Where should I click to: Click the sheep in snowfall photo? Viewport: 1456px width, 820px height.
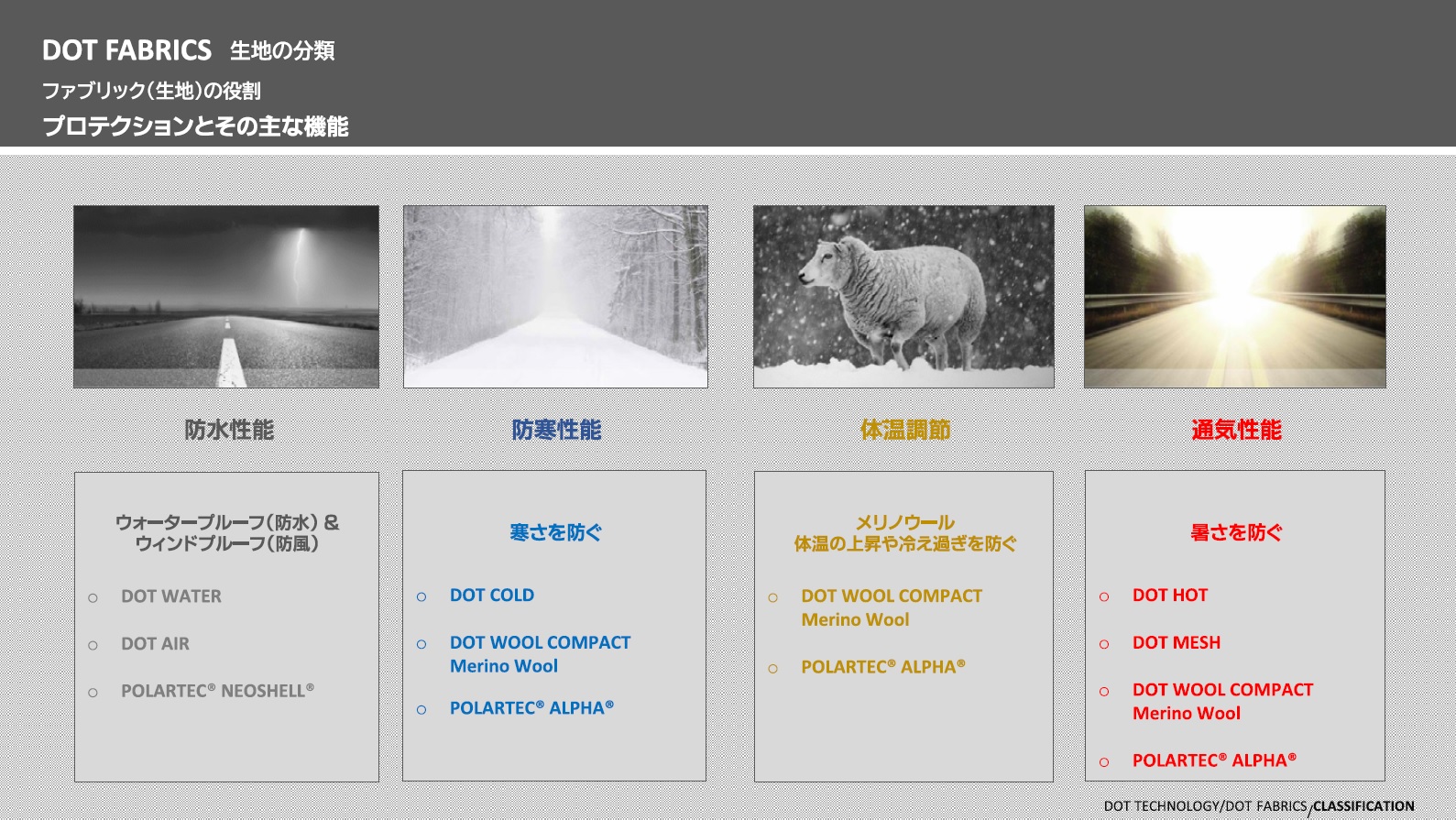coord(903,296)
